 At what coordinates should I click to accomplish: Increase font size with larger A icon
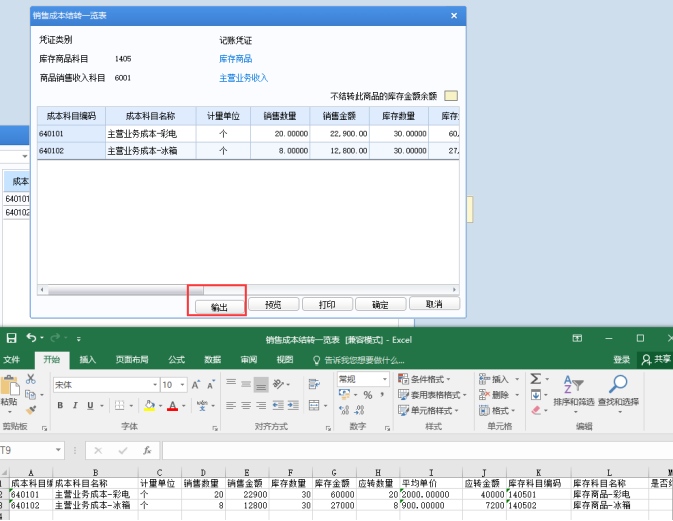tap(196, 385)
